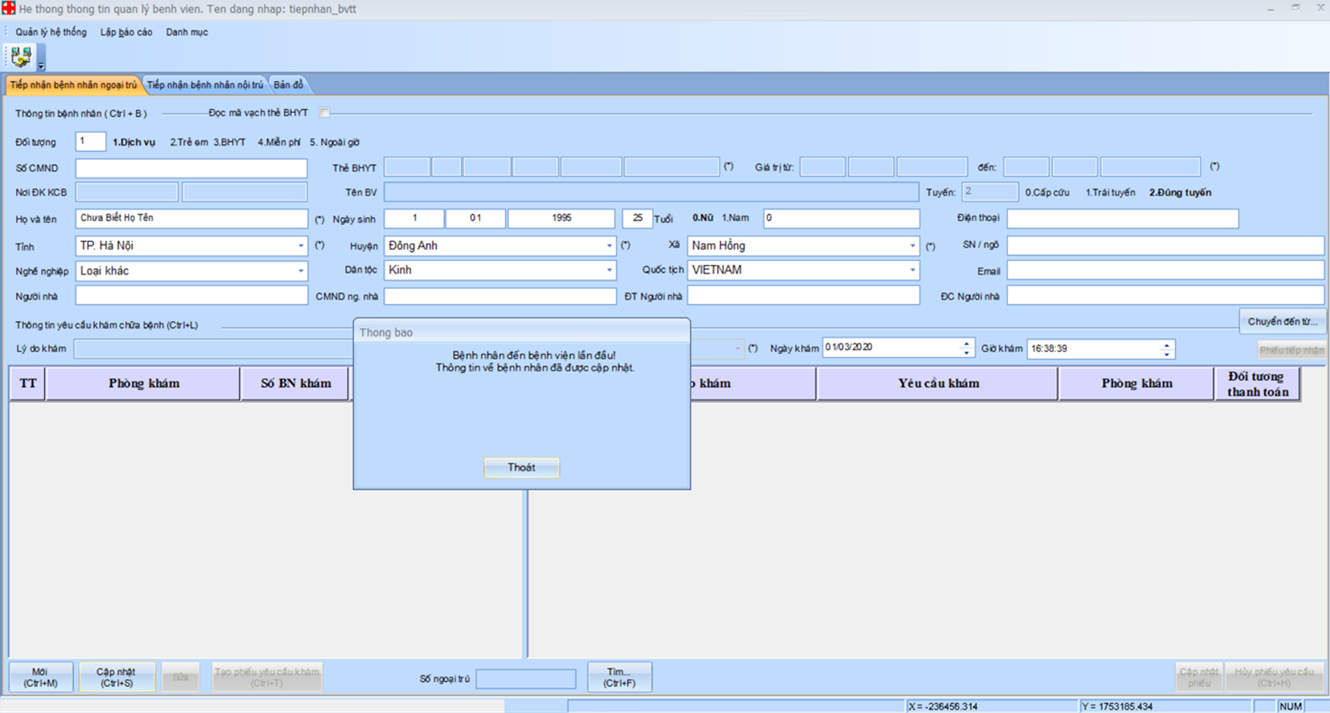This screenshot has height=713, width=1330.
Task: Click the Họ và tên field
Action: click(x=192, y=218)
